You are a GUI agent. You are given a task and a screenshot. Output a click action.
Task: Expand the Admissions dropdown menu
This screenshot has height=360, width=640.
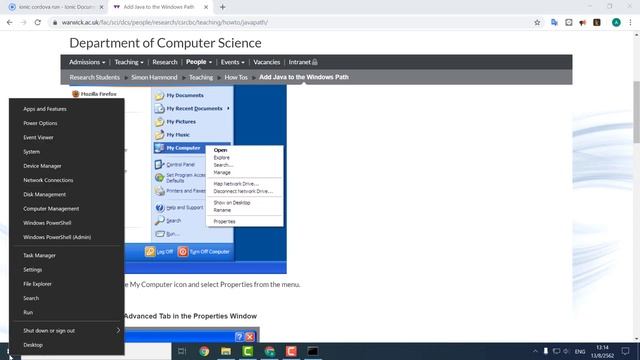point(87,62)
